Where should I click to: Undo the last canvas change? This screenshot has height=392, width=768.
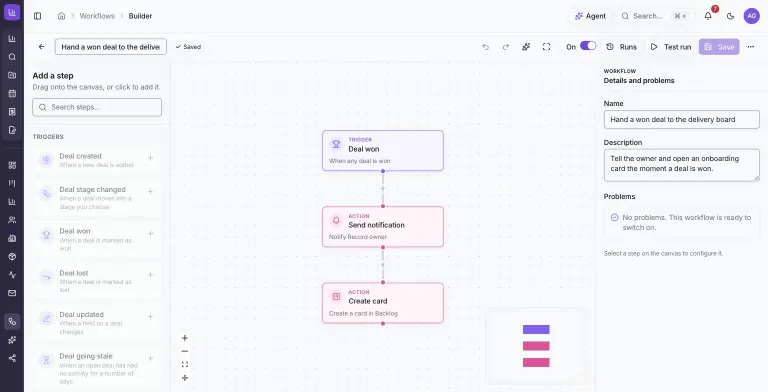tap(485, 47)
